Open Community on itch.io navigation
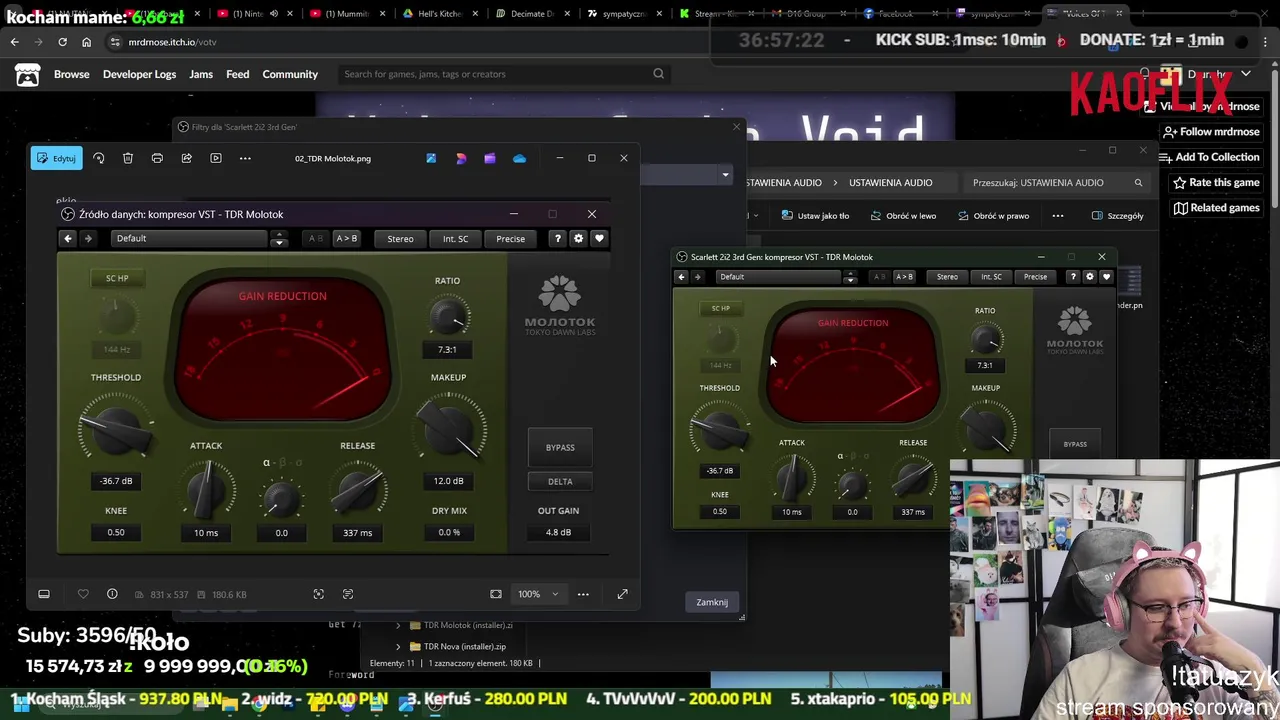This screenshot has height=720, width=1280. 290,74
